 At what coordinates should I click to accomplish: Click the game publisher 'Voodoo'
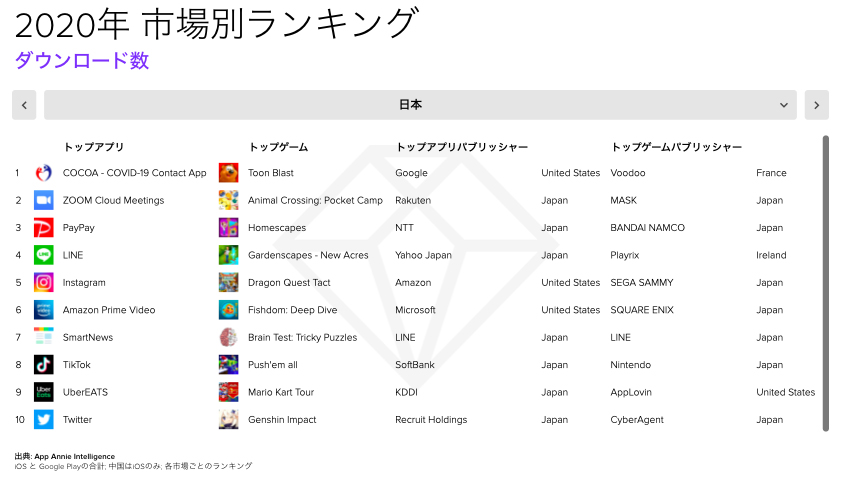point(628,173)
